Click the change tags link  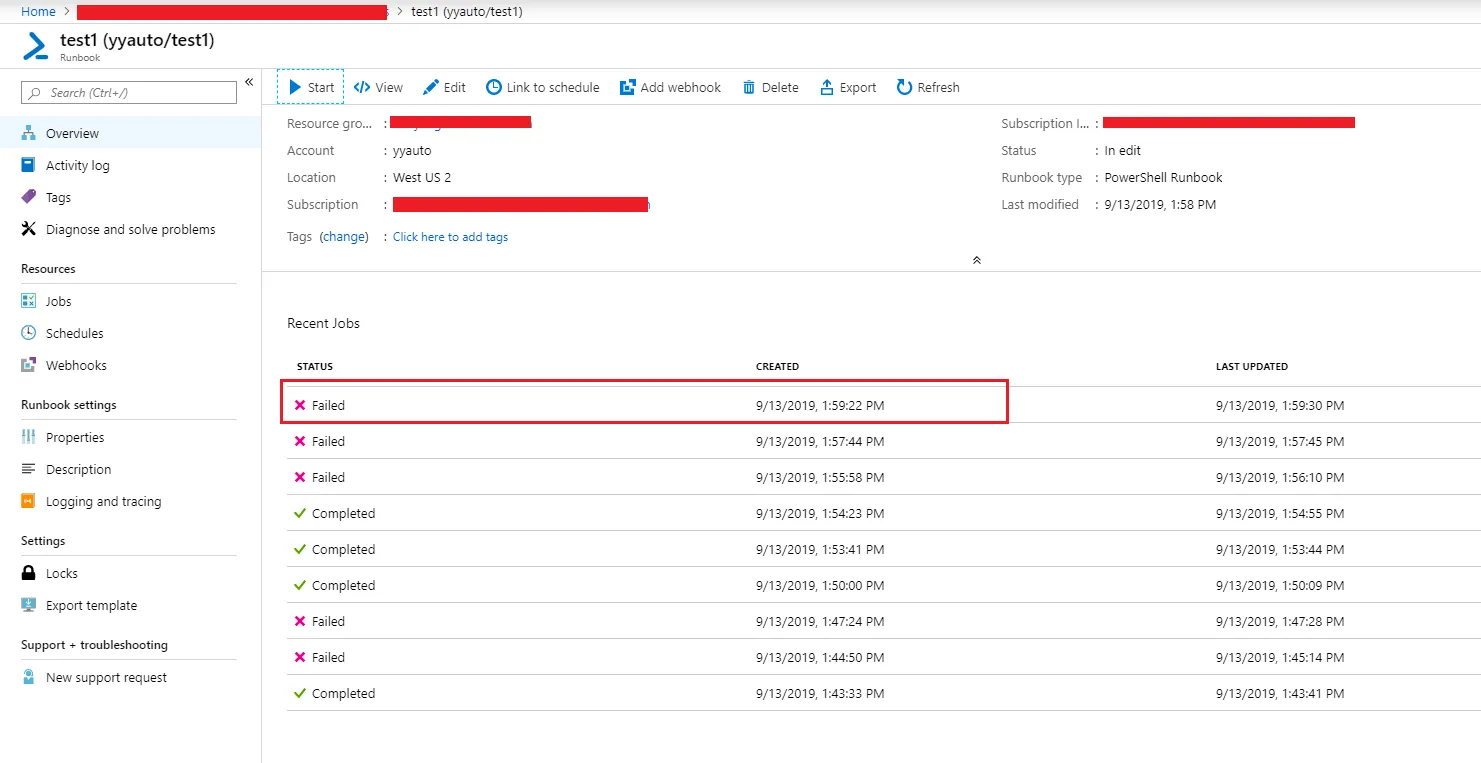[344, 237]
